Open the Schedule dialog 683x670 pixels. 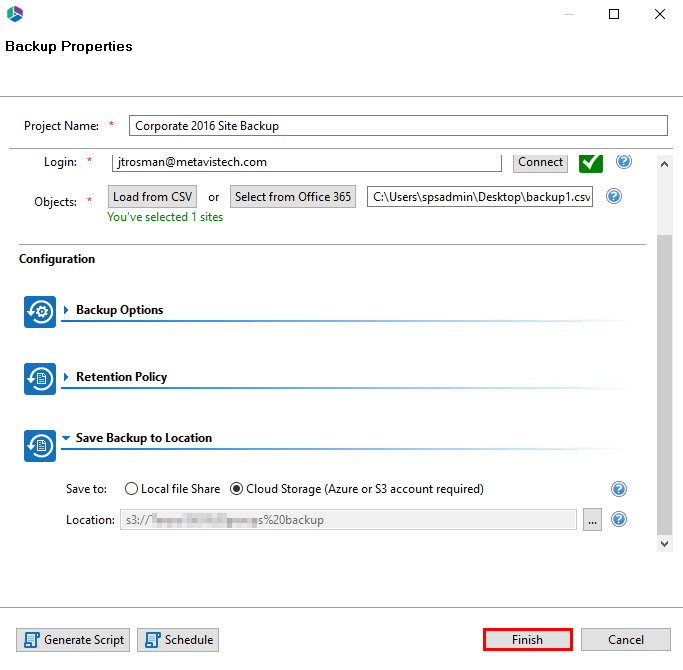(x=178, y=640)
